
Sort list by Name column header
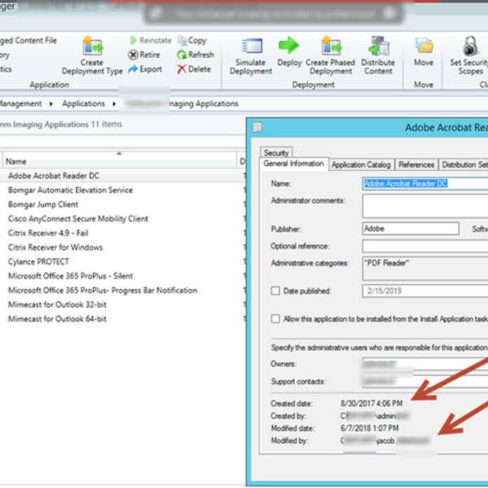[x=119, y=161]
